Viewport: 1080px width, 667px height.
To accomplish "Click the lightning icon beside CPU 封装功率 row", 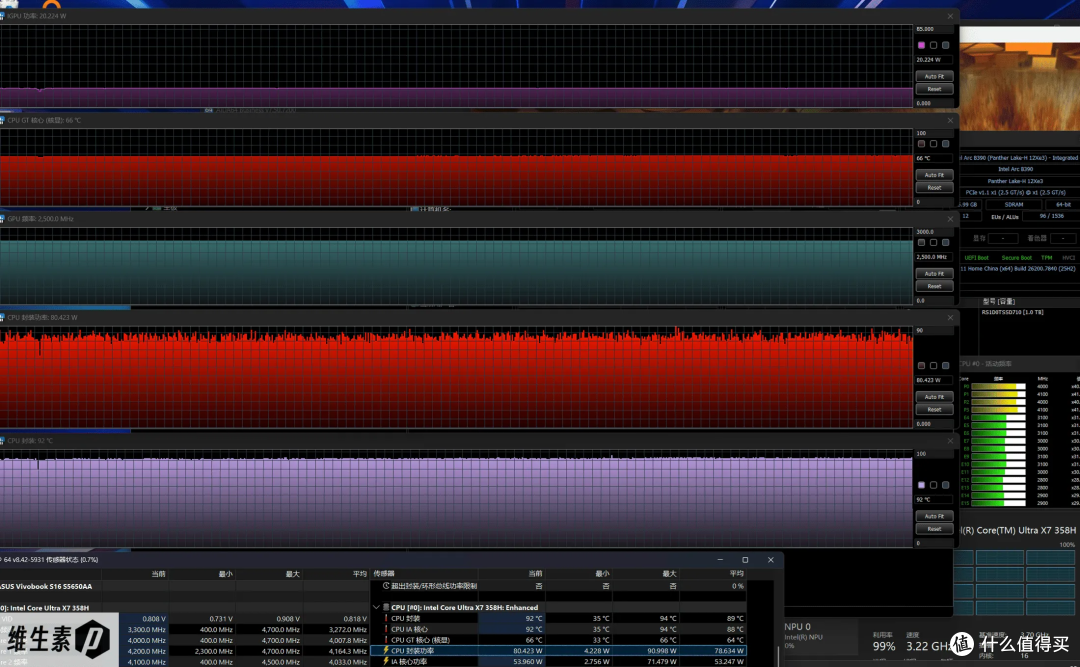I will [386, 650].
